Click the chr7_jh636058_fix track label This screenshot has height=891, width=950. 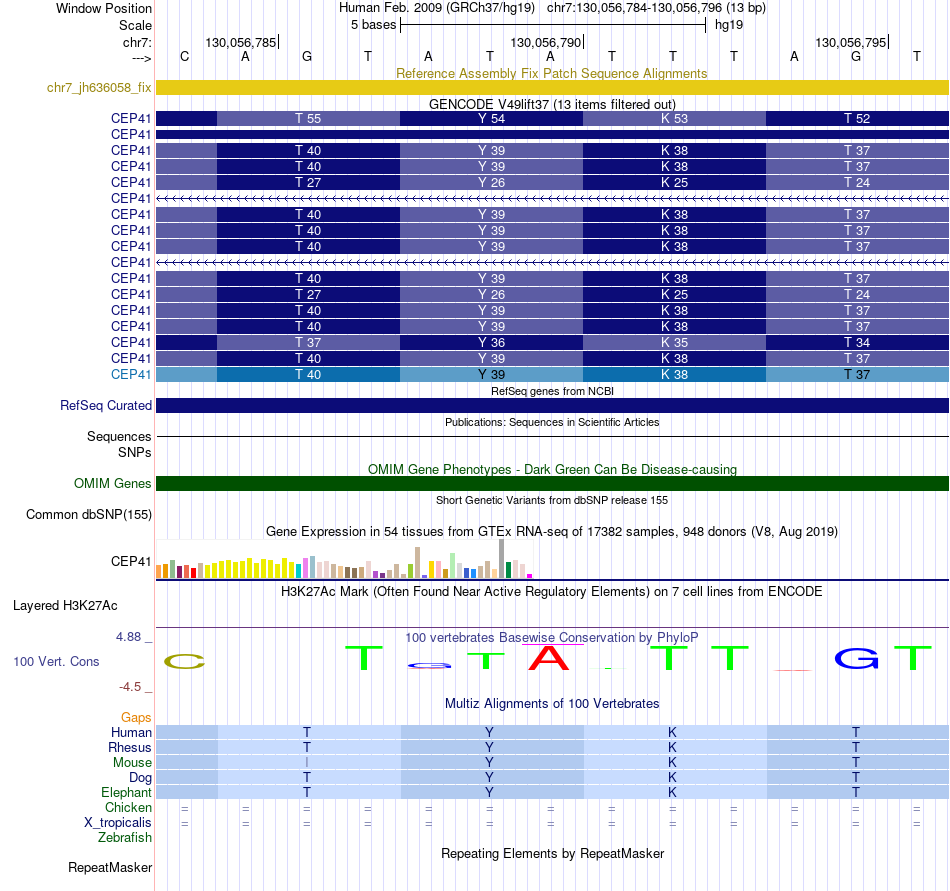click(99, 88)
